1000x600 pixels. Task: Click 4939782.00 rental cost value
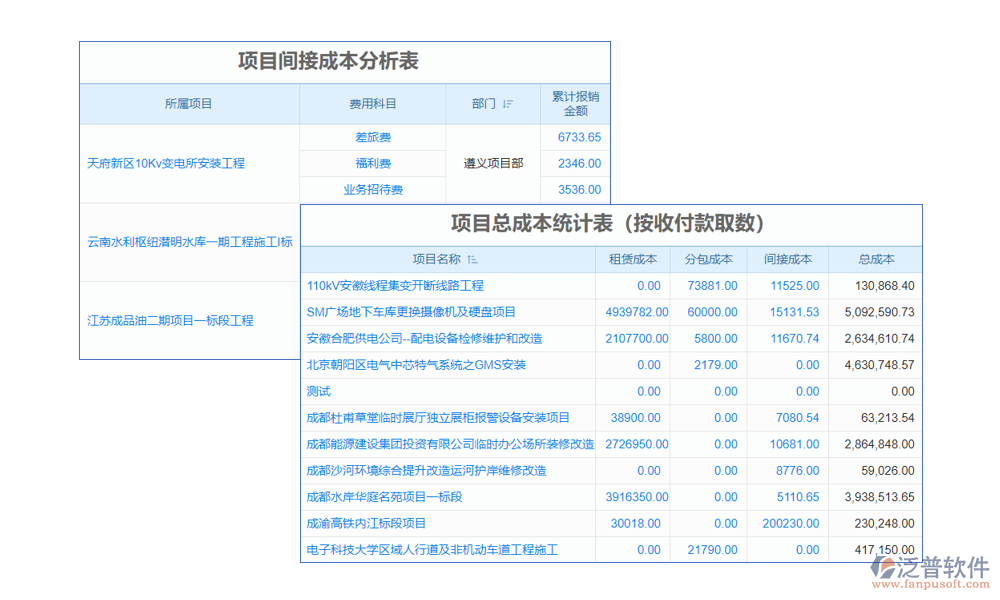[x=637, y=312]
